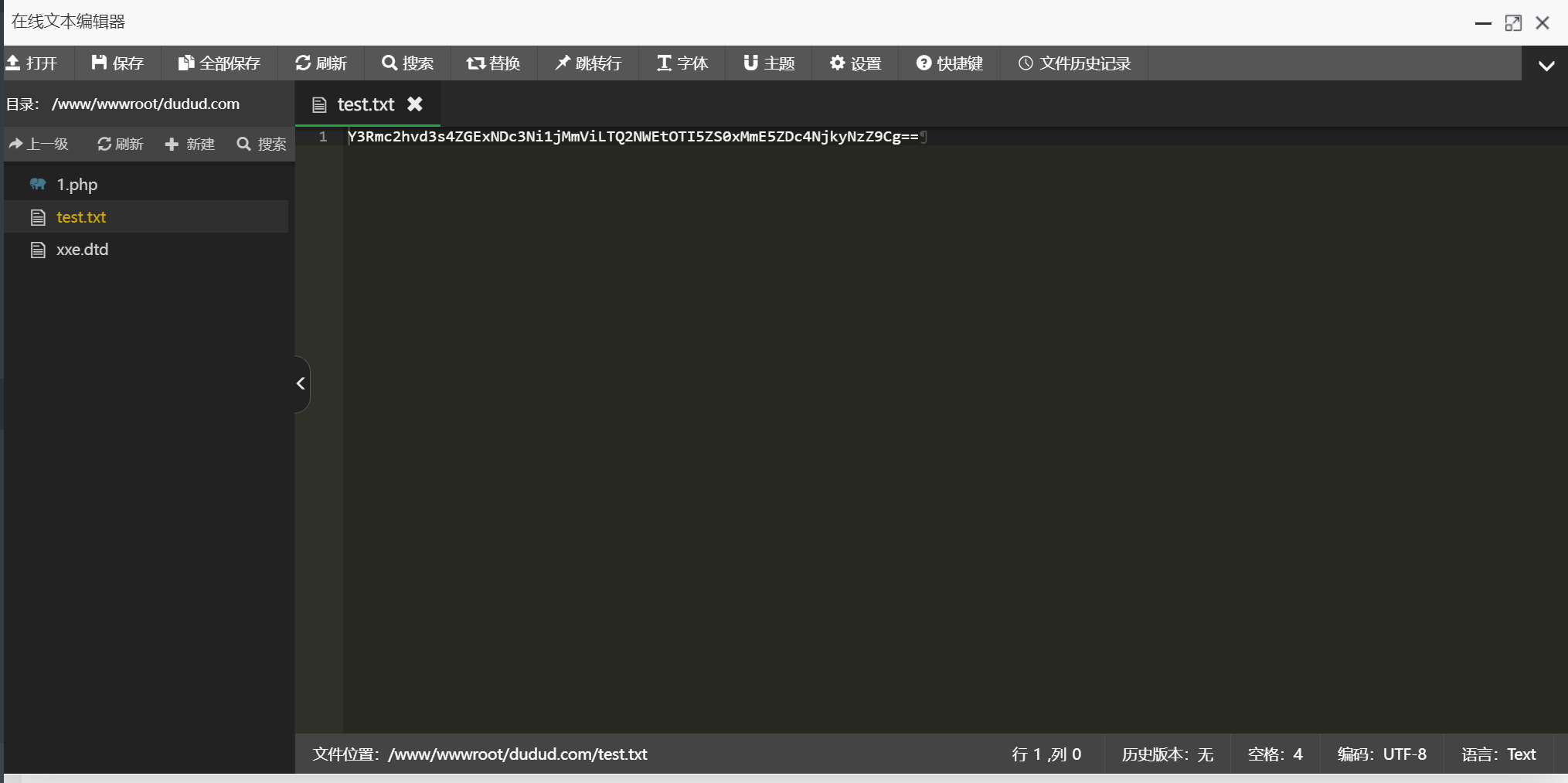Expand the toolbar chevron dropdown at right
The image size is (1568, 783).
click(1546, 66)
